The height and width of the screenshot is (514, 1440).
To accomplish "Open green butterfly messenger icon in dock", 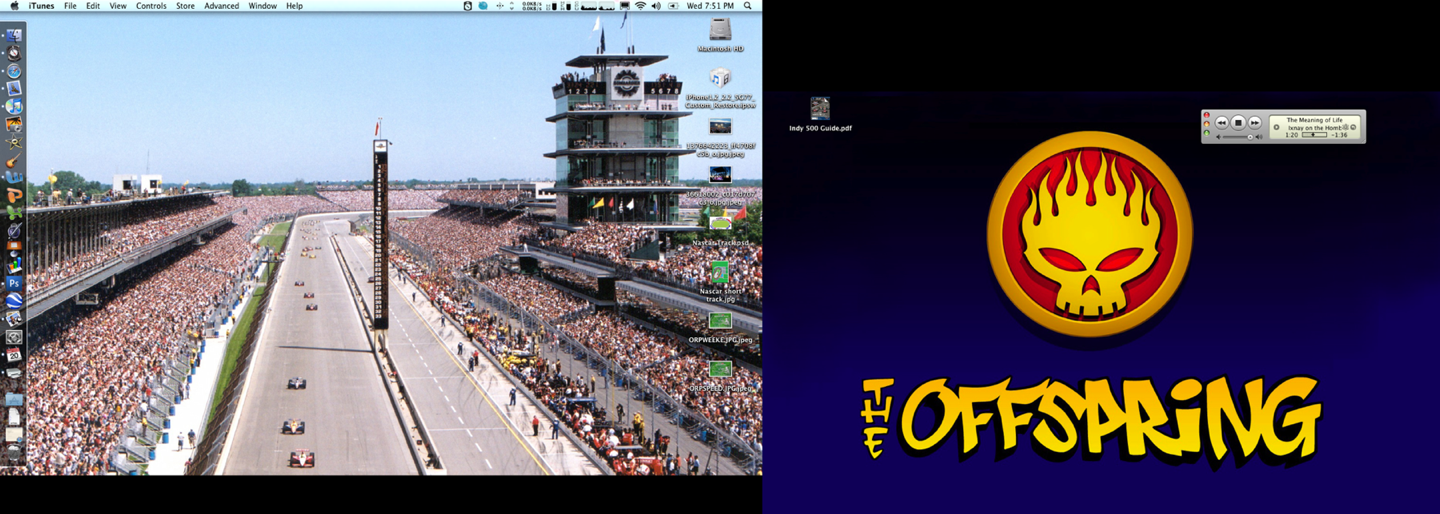I will tap(14, 212).
